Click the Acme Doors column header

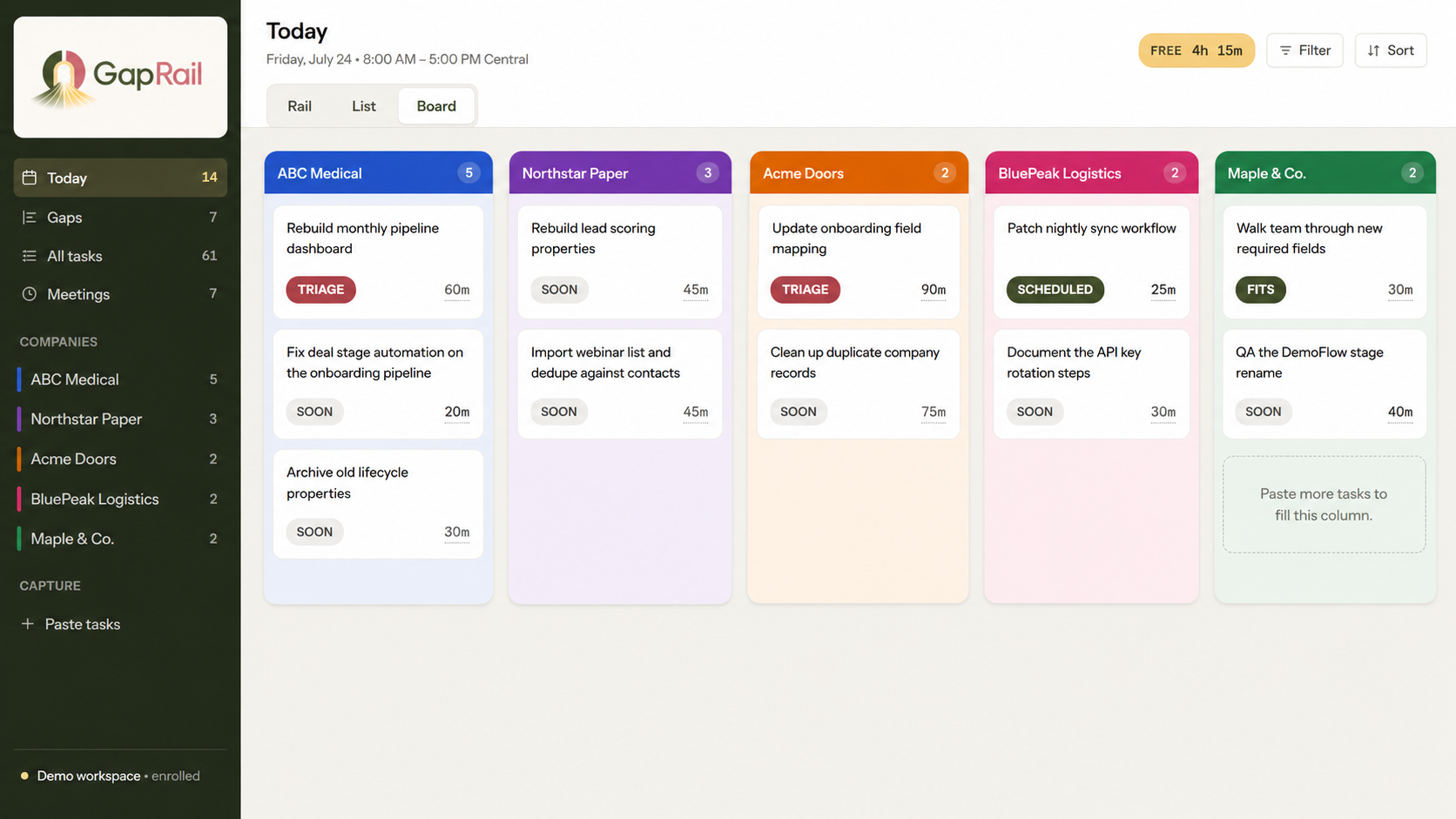point(859,173)
